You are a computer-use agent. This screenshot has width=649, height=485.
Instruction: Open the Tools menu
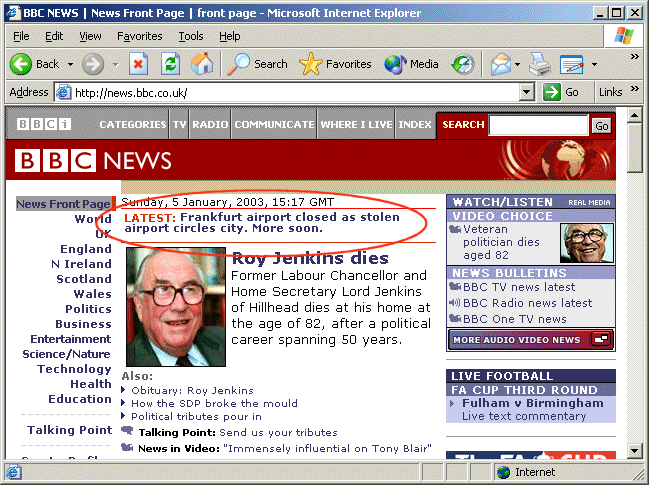(x=191, y=36)
